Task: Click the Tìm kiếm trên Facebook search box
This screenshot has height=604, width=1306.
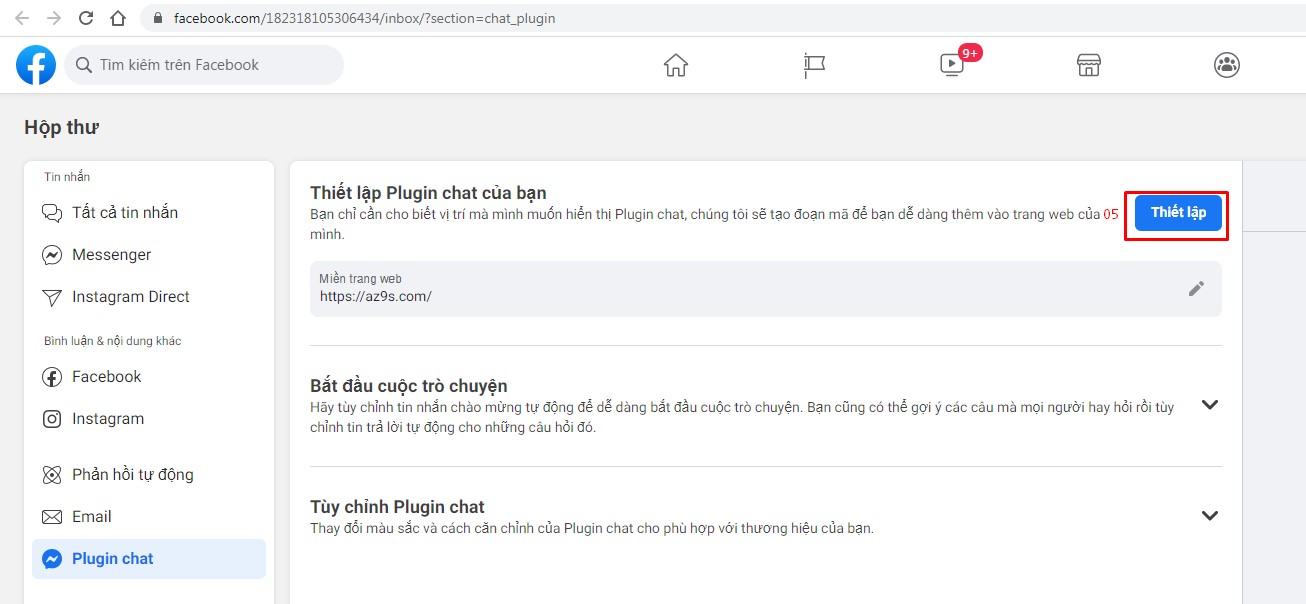Action: [x=205, y=65]
